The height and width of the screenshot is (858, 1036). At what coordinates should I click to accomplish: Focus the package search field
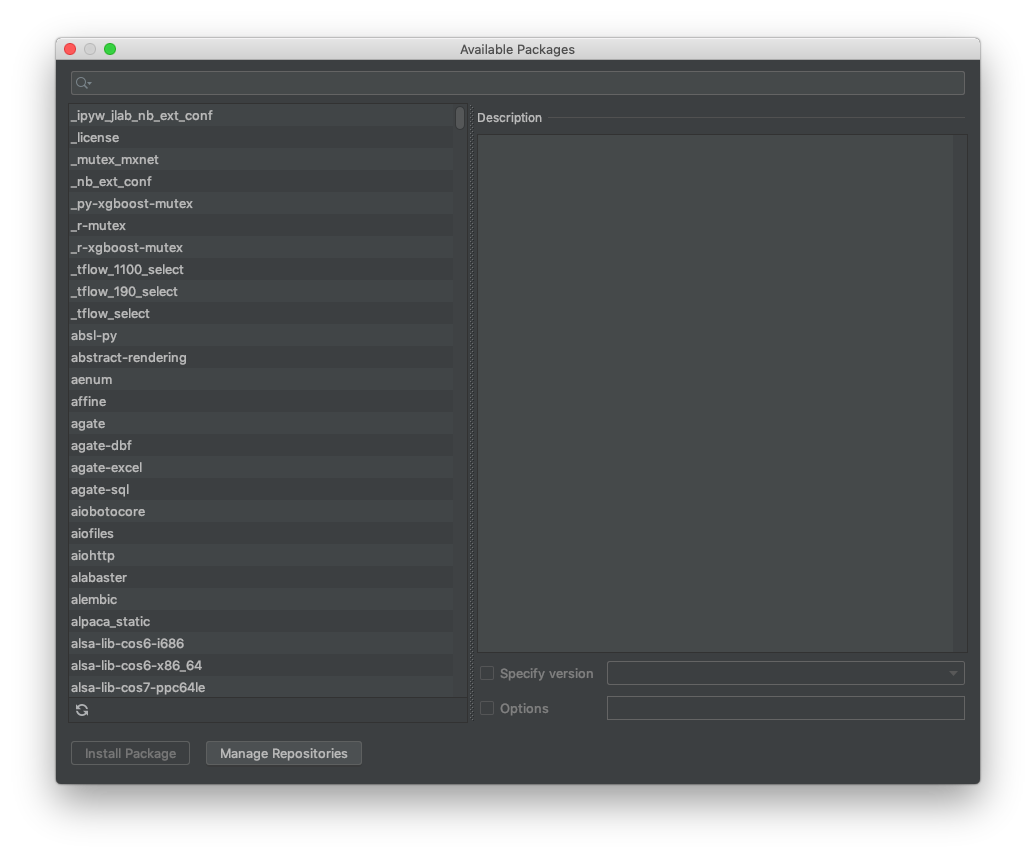[517, 83]
